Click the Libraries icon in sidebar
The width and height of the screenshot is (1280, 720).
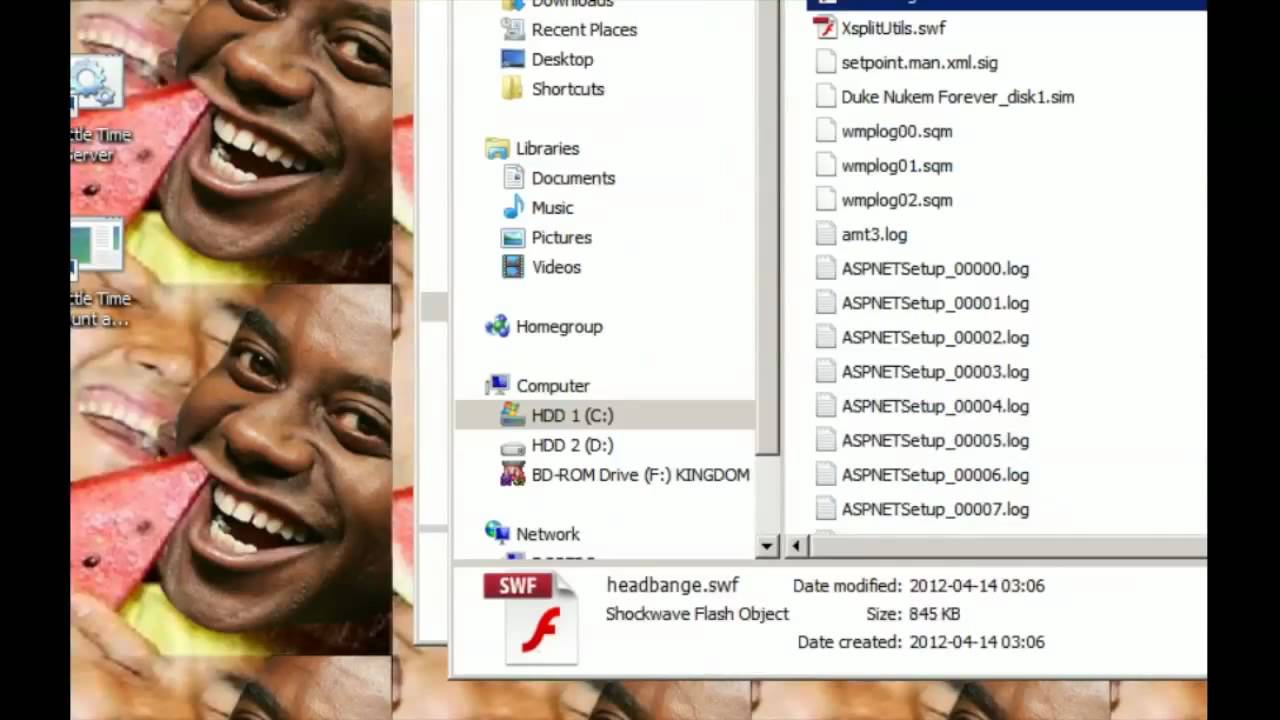(497, 148)
